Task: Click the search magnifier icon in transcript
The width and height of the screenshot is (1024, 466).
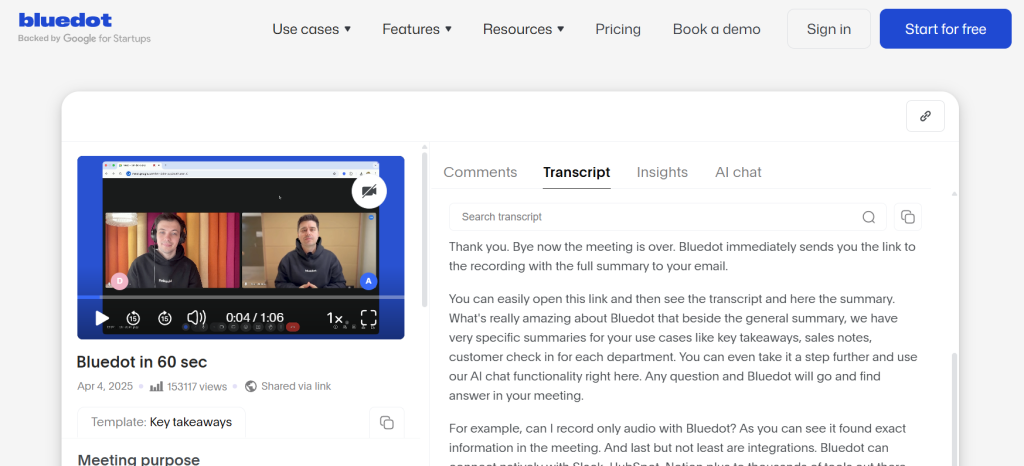Action: coord(869,217)
